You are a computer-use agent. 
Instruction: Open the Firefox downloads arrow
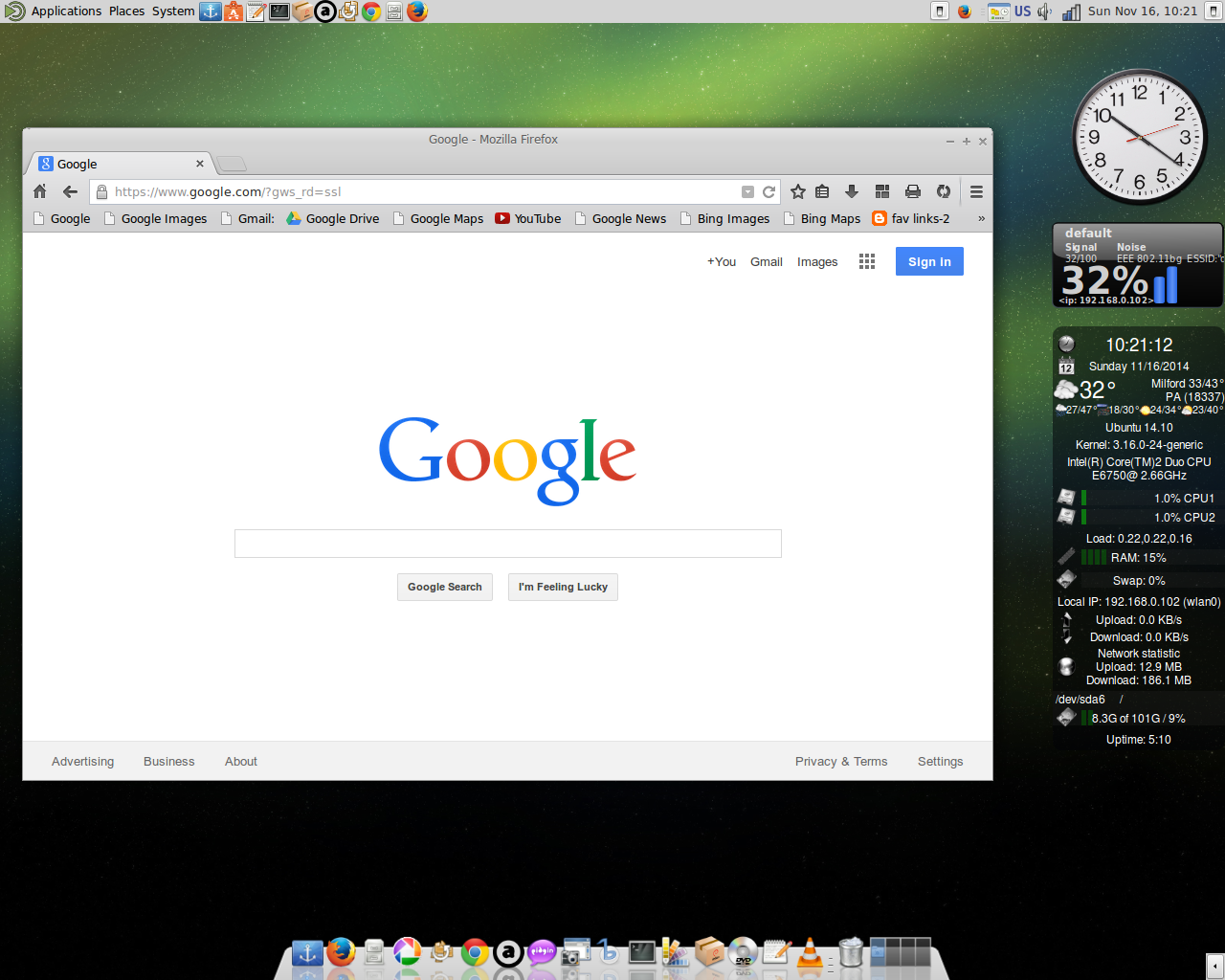click(852, 191)
